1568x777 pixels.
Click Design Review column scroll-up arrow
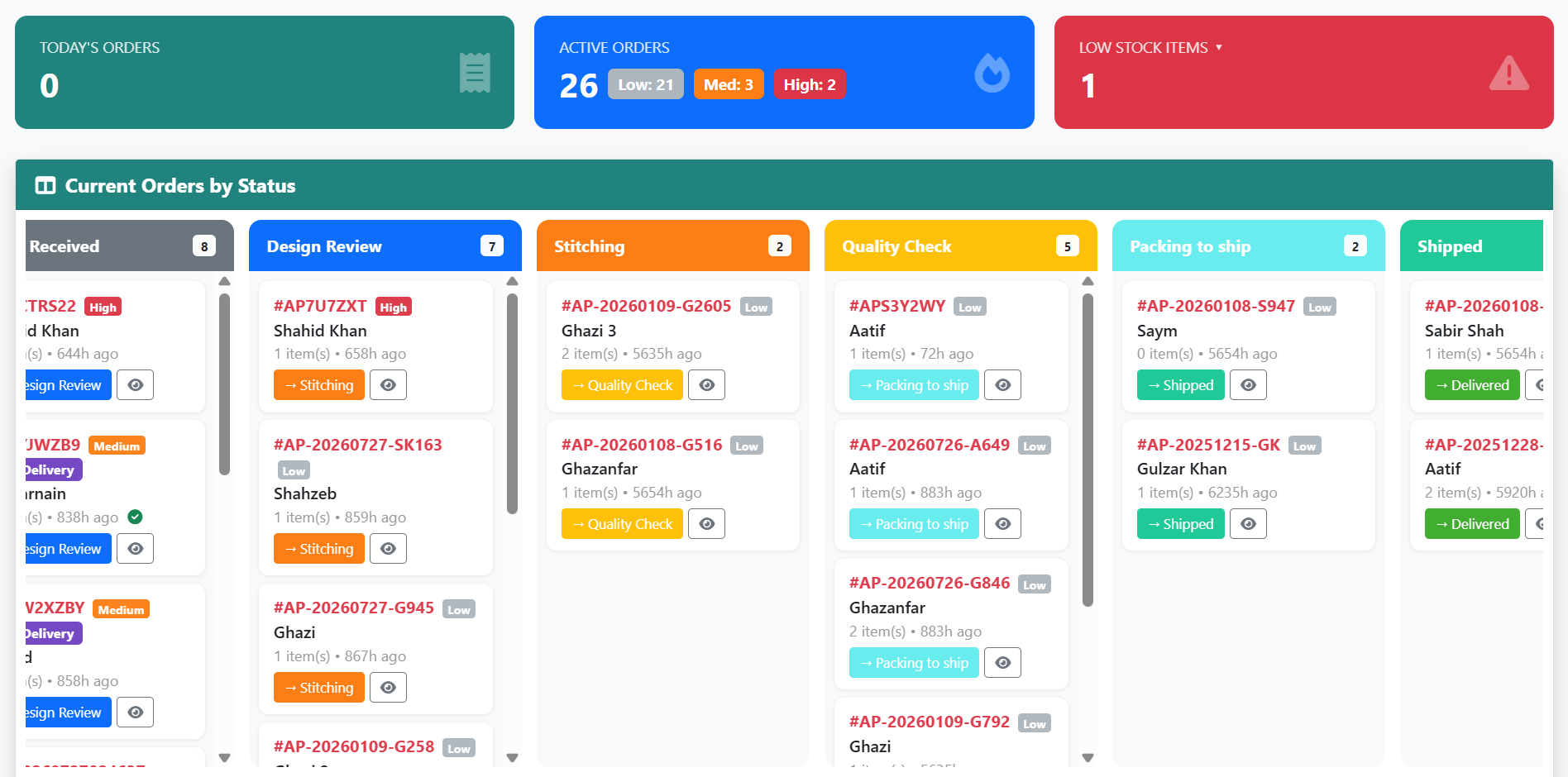[512, 282]
